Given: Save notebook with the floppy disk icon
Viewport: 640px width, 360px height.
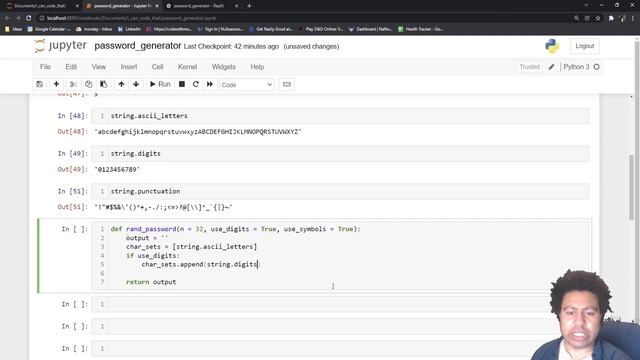Looking at the screenshot, I should click(40, 84).
